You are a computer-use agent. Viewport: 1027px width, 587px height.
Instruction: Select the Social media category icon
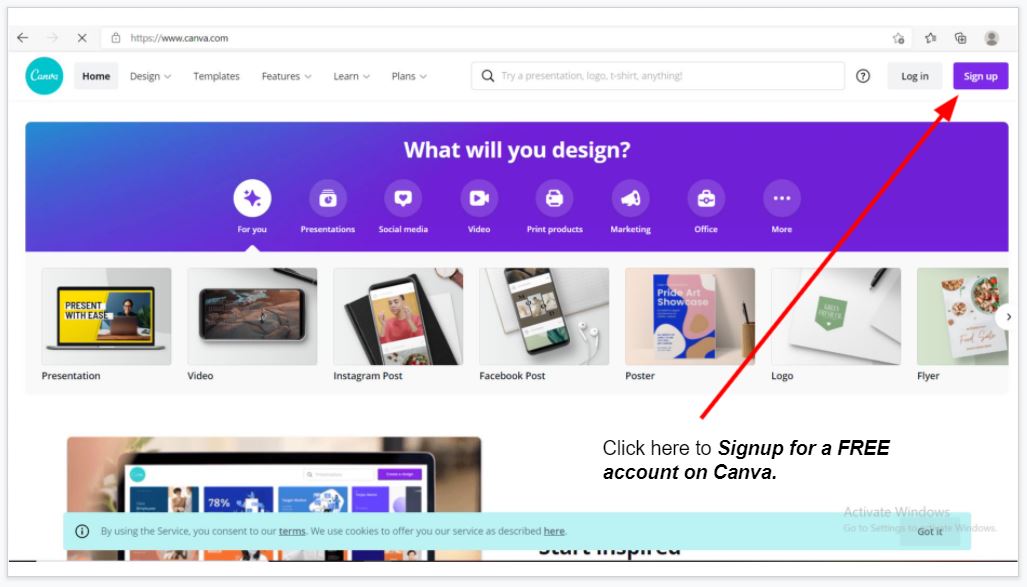[x=403, y=198]
